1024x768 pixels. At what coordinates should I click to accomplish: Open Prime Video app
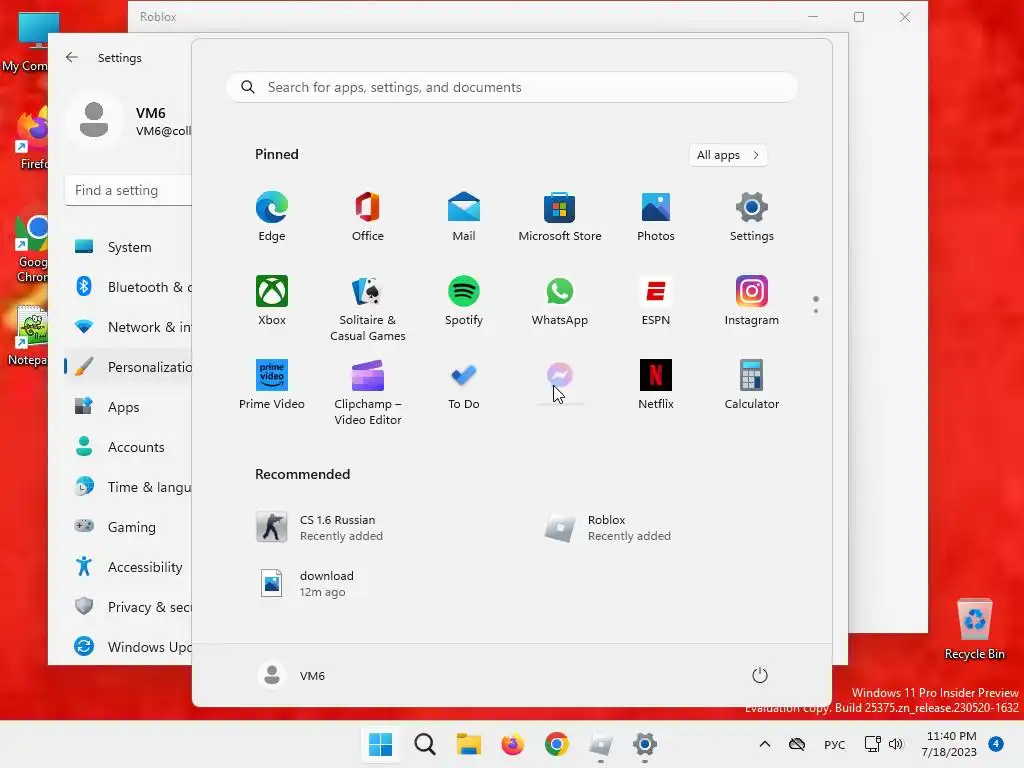point(272,385)
